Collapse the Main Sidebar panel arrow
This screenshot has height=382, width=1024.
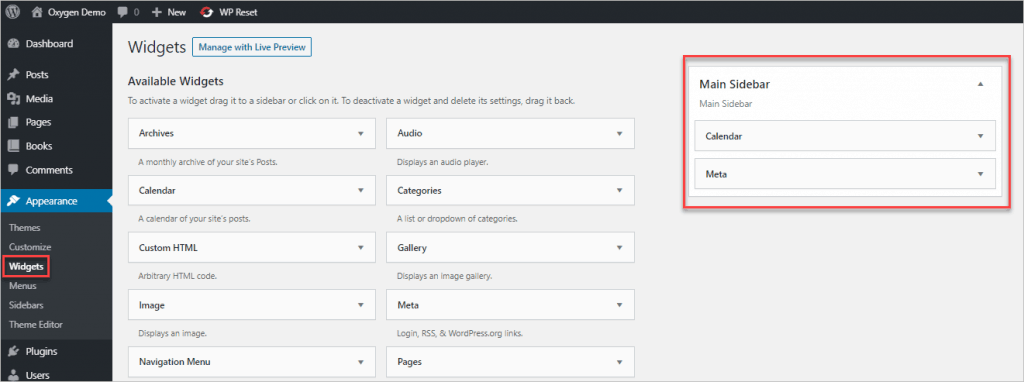[980, 84]
